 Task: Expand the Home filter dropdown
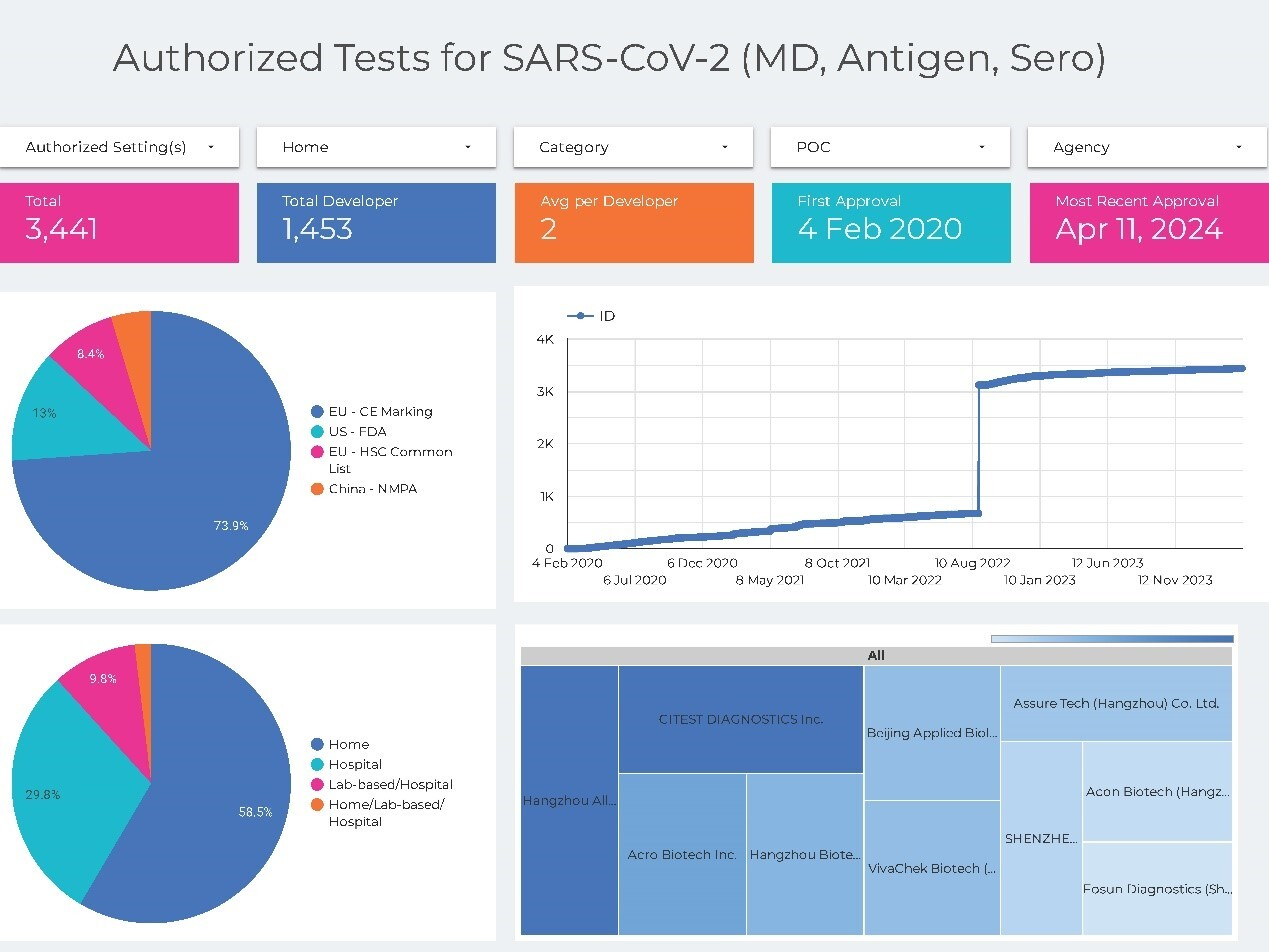[x=376, y=147]
